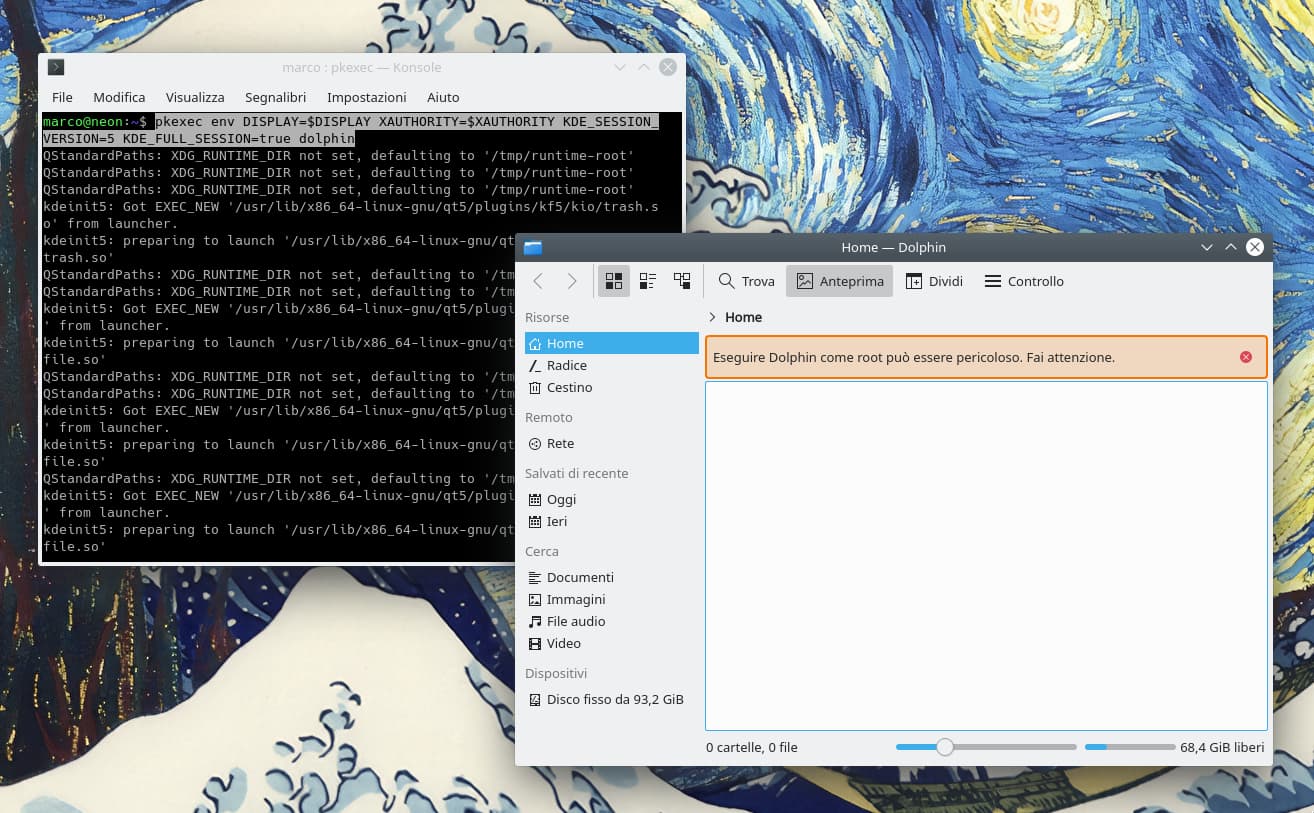Toggle the Anteprima preview button
Viewport: 1314px width, 813px height.
(840, 281)
